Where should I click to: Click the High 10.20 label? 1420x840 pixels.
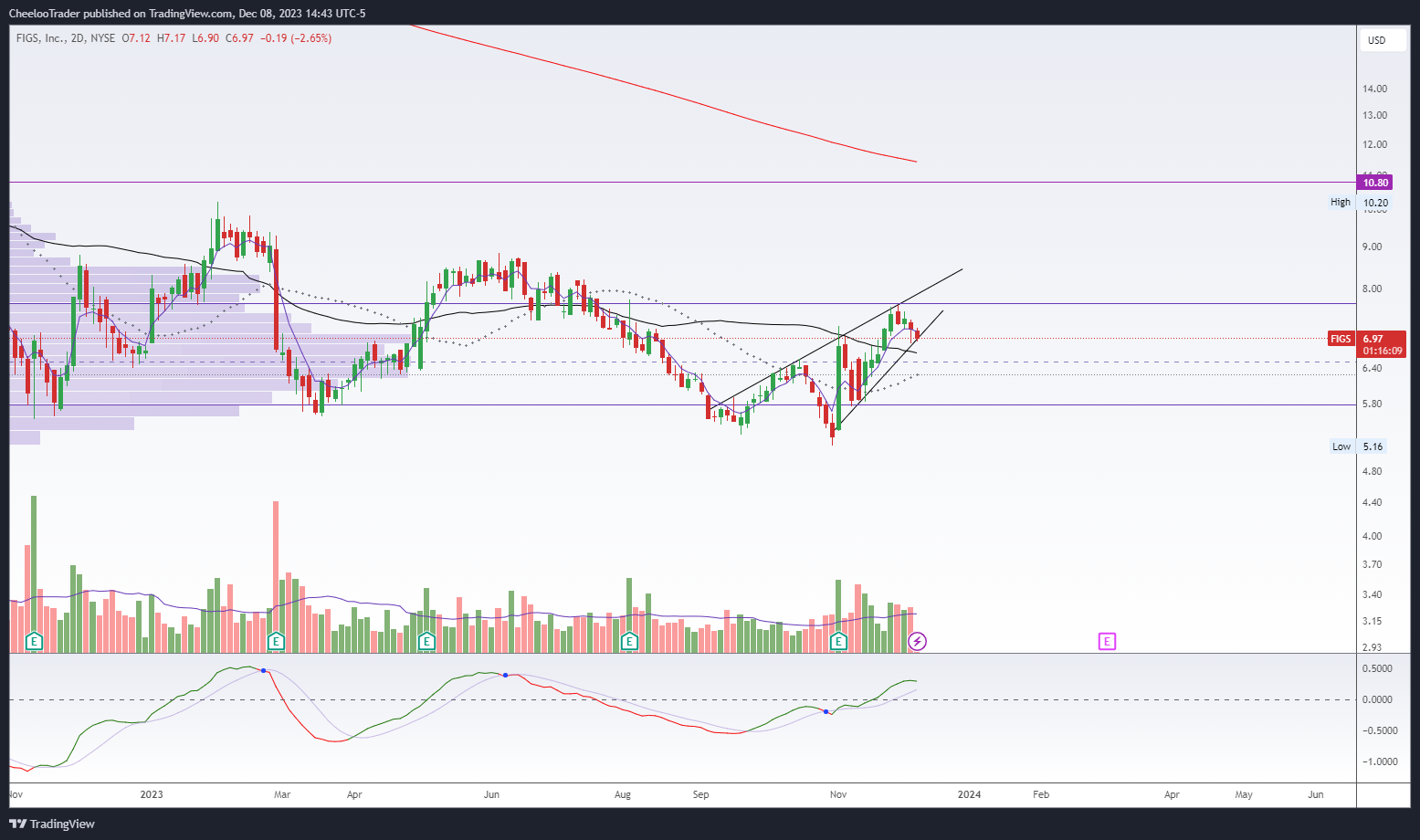click(1360, 203)
